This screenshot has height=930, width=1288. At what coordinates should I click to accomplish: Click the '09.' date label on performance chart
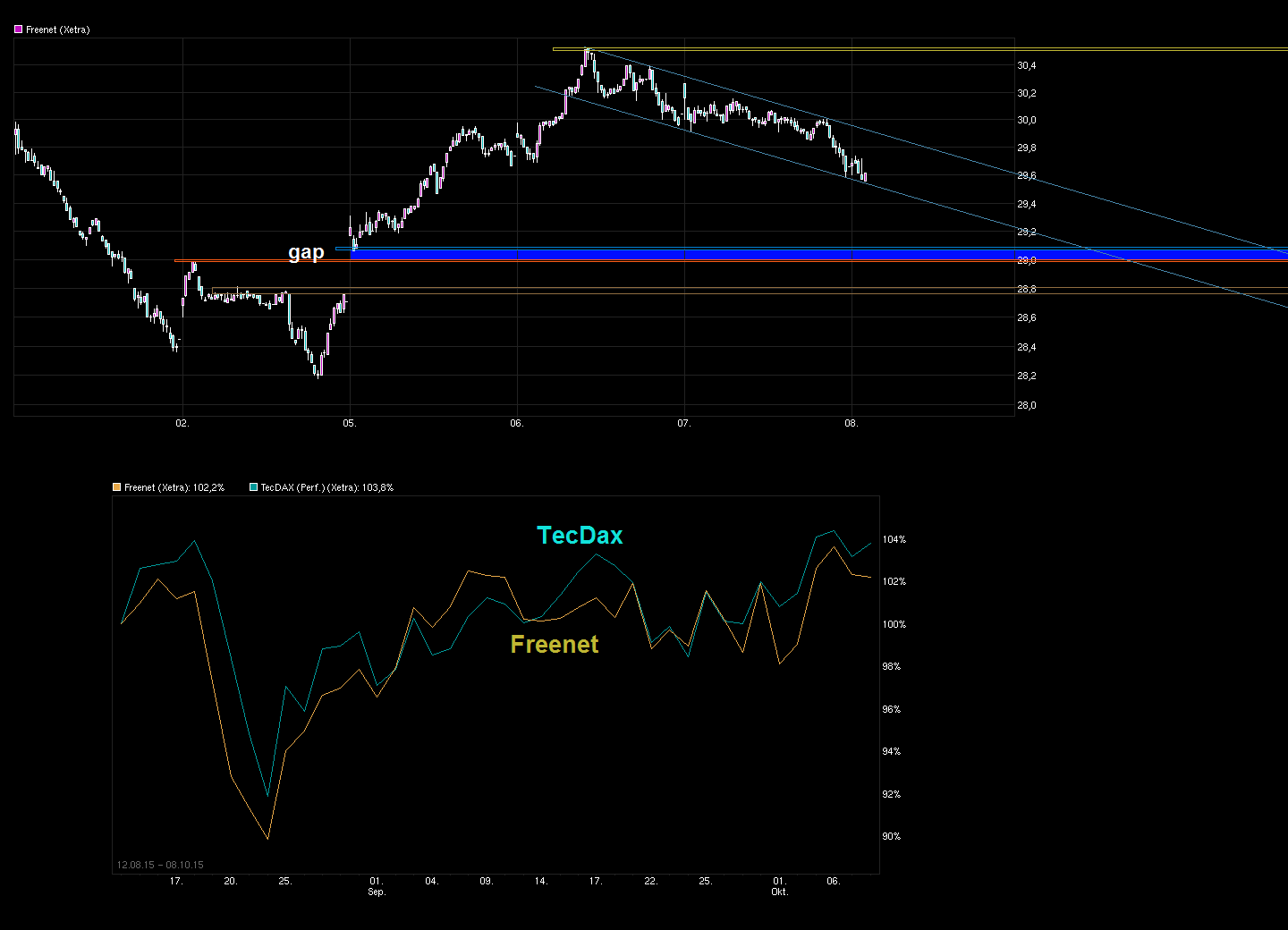[x=487, y=881]
